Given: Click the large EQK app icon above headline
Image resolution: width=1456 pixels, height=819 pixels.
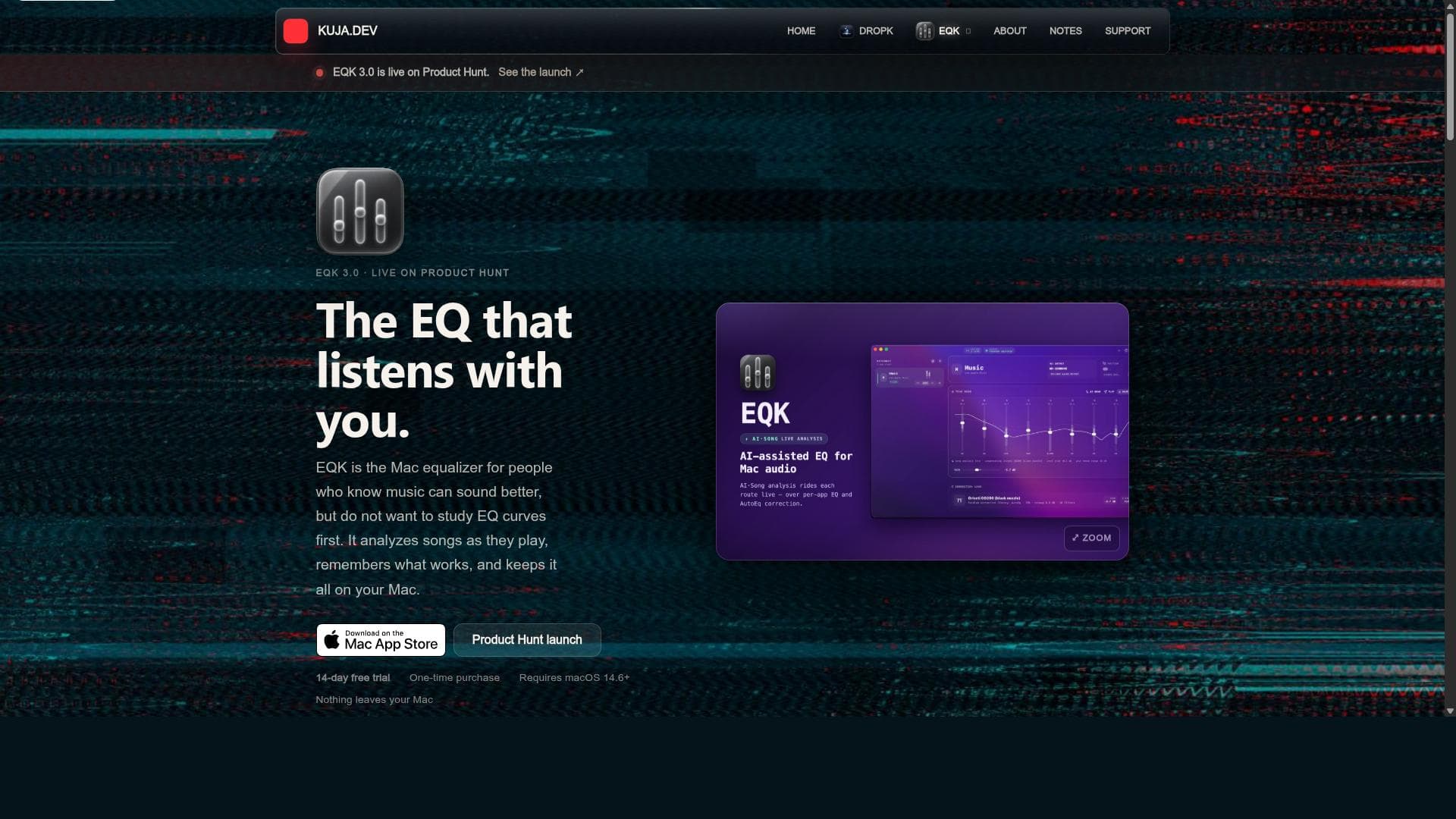Looking at the screenshot, I should (x=360, y=211).
